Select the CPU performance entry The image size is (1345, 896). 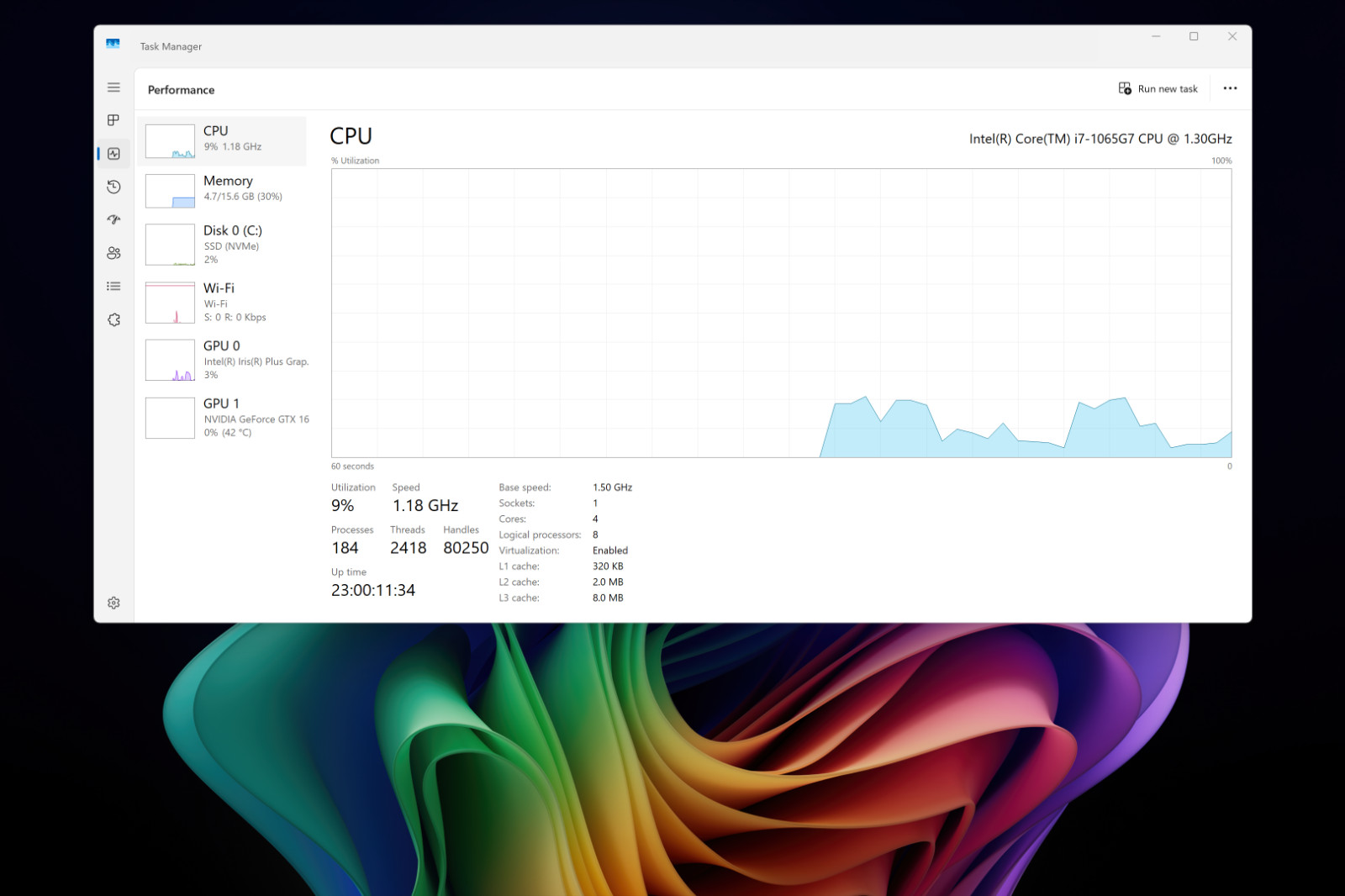[x=222, y=141]
